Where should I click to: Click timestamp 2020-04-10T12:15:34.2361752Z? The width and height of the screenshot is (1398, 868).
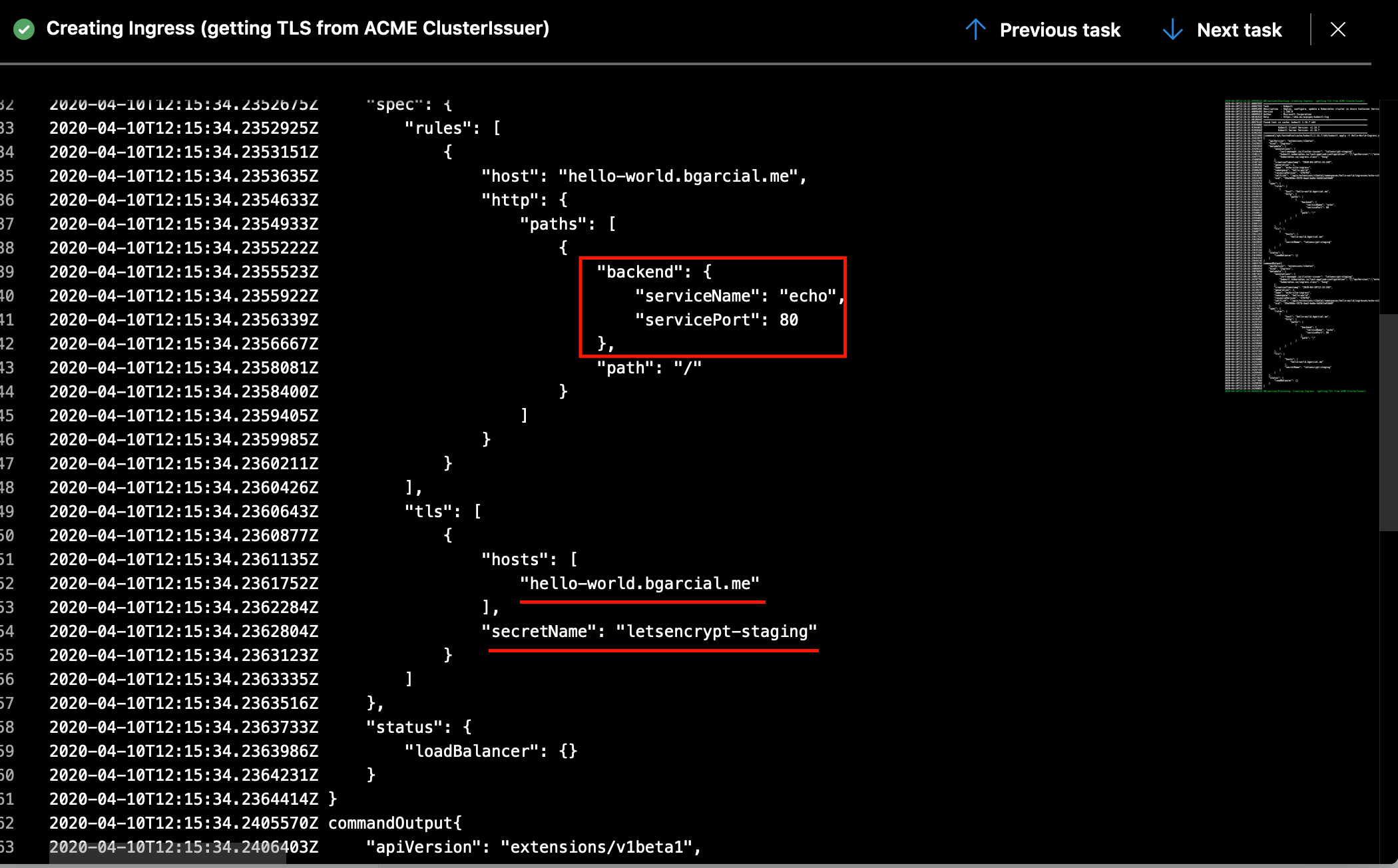click(x=184, y=583)
